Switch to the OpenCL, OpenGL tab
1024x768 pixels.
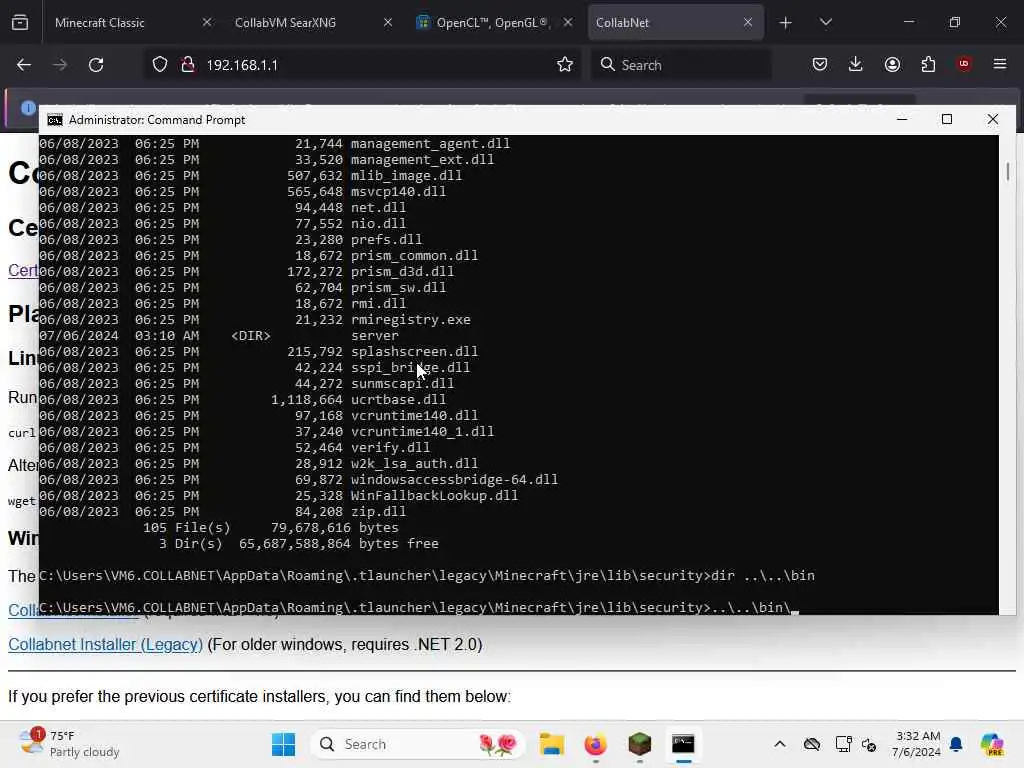493,23
